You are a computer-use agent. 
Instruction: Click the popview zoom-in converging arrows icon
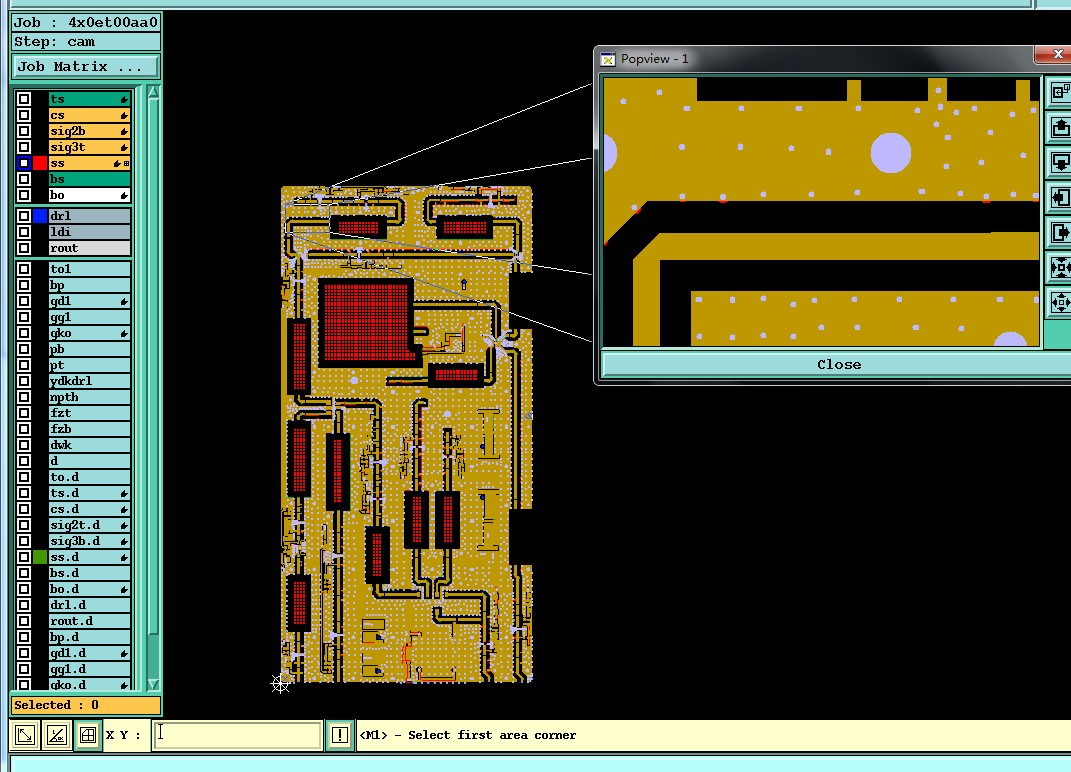pyautogui.click(x=1059, y=267)
